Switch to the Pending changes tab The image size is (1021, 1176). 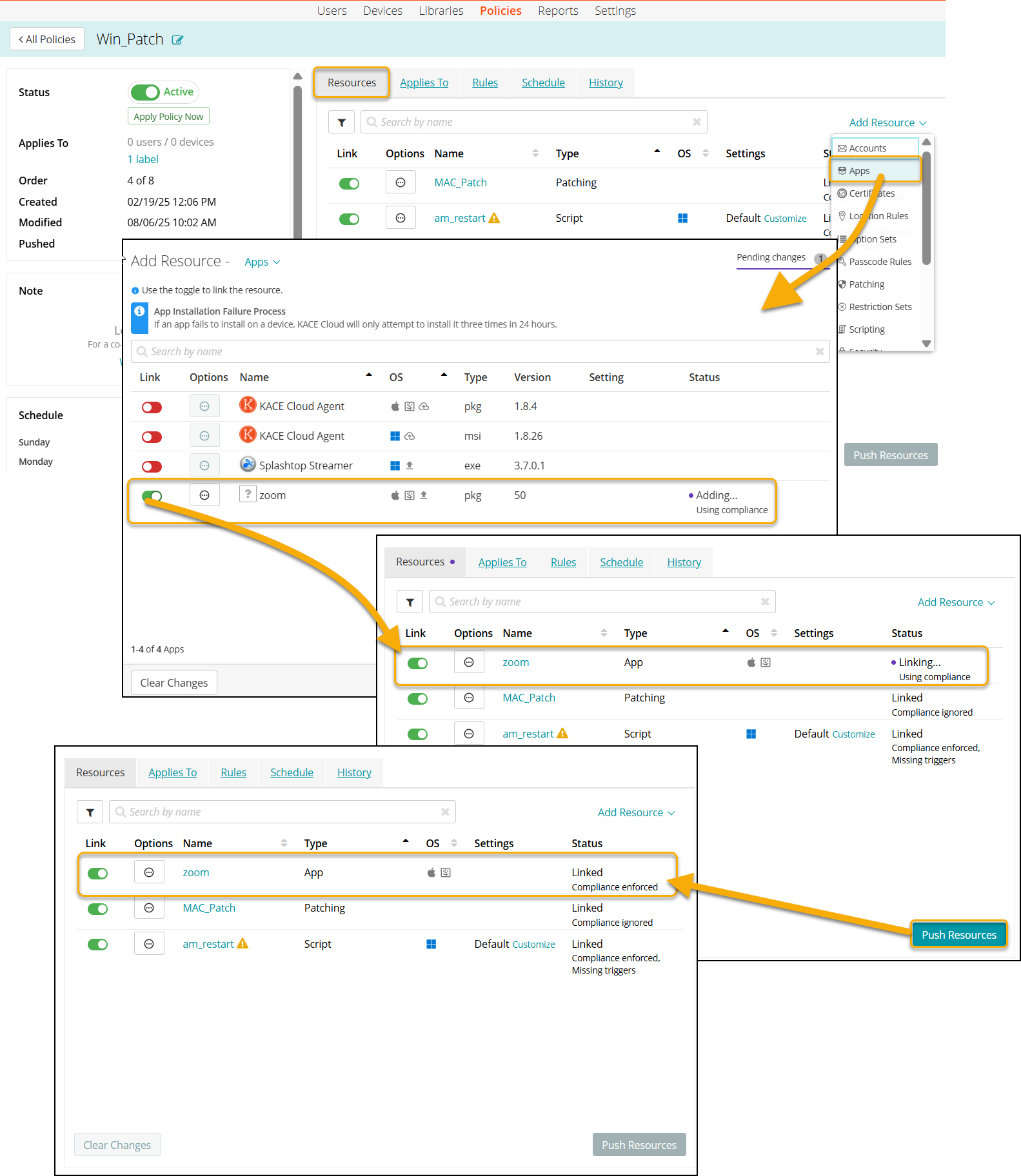[771, 257]
